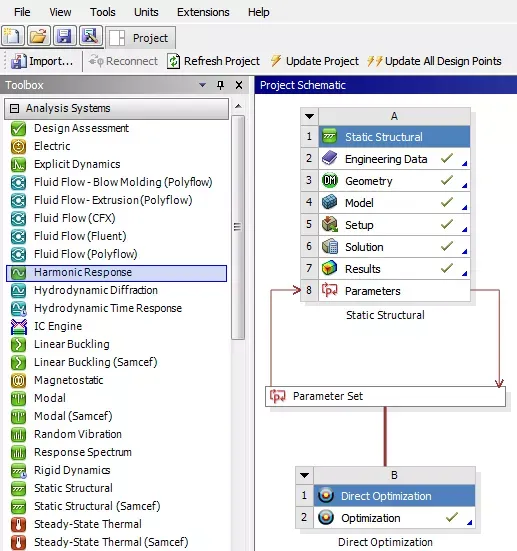Screen dimensions: 517x551
Task: Open quick-help triangle on Engineering Data row
Action: (465, 163)
